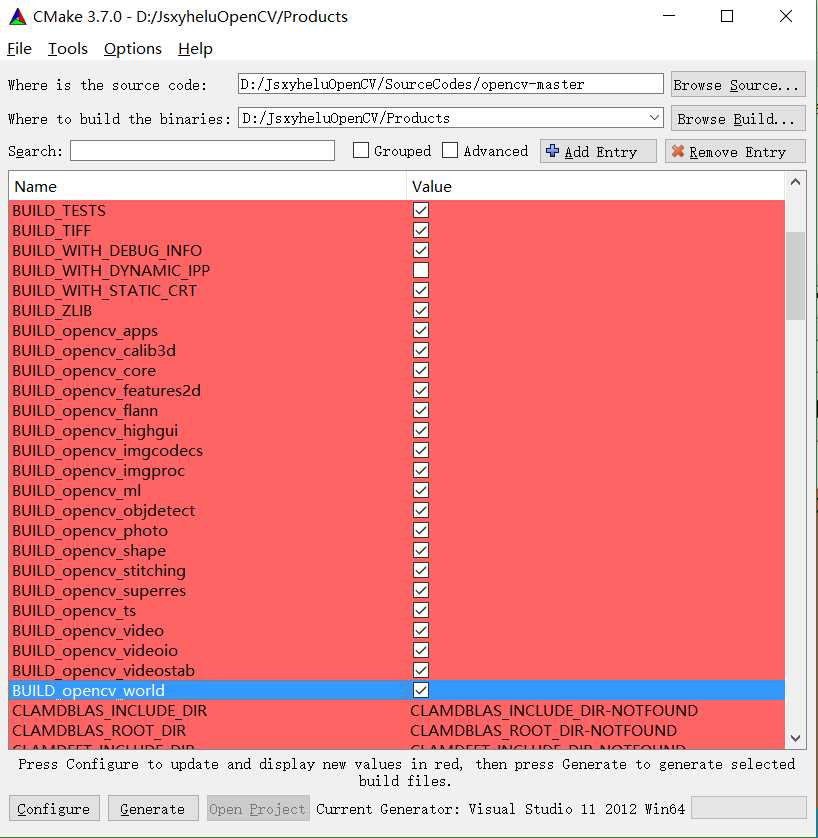Maximize the CMake window

(727, 16)
